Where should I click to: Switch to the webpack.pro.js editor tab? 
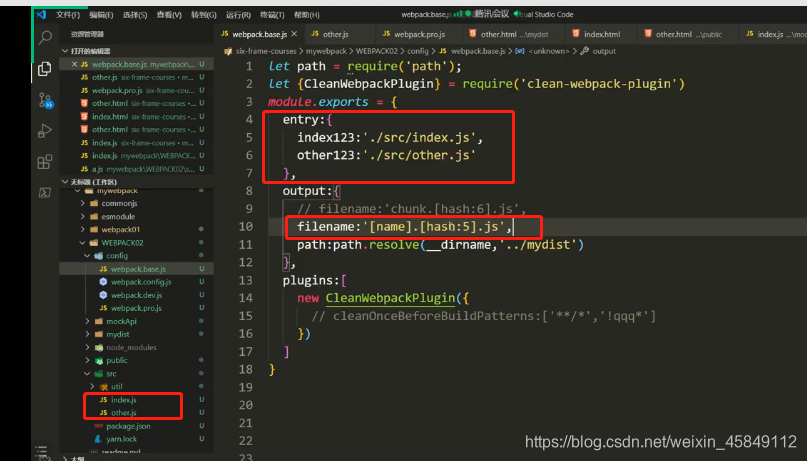(419, 34)
